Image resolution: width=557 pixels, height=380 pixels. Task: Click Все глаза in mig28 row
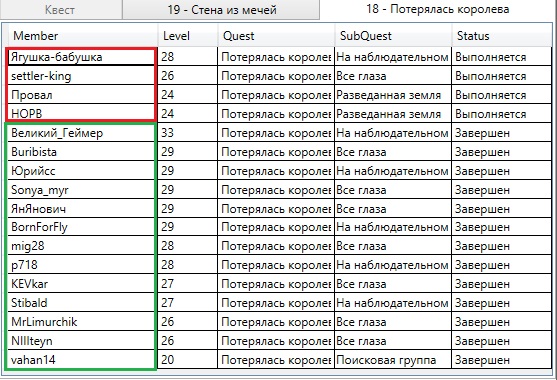[x=393, y=246]
